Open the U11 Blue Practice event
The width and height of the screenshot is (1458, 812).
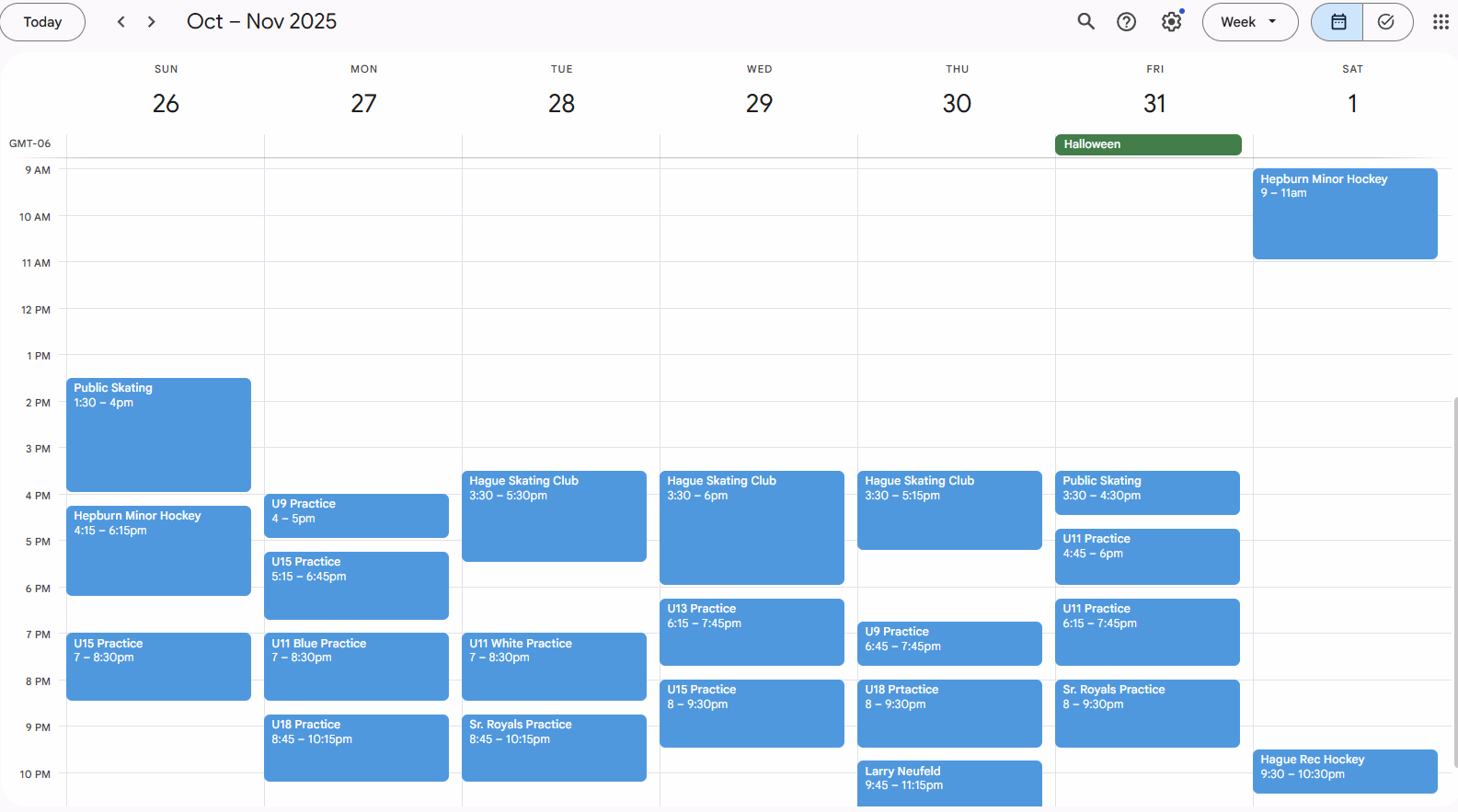(x=356, y=666)
